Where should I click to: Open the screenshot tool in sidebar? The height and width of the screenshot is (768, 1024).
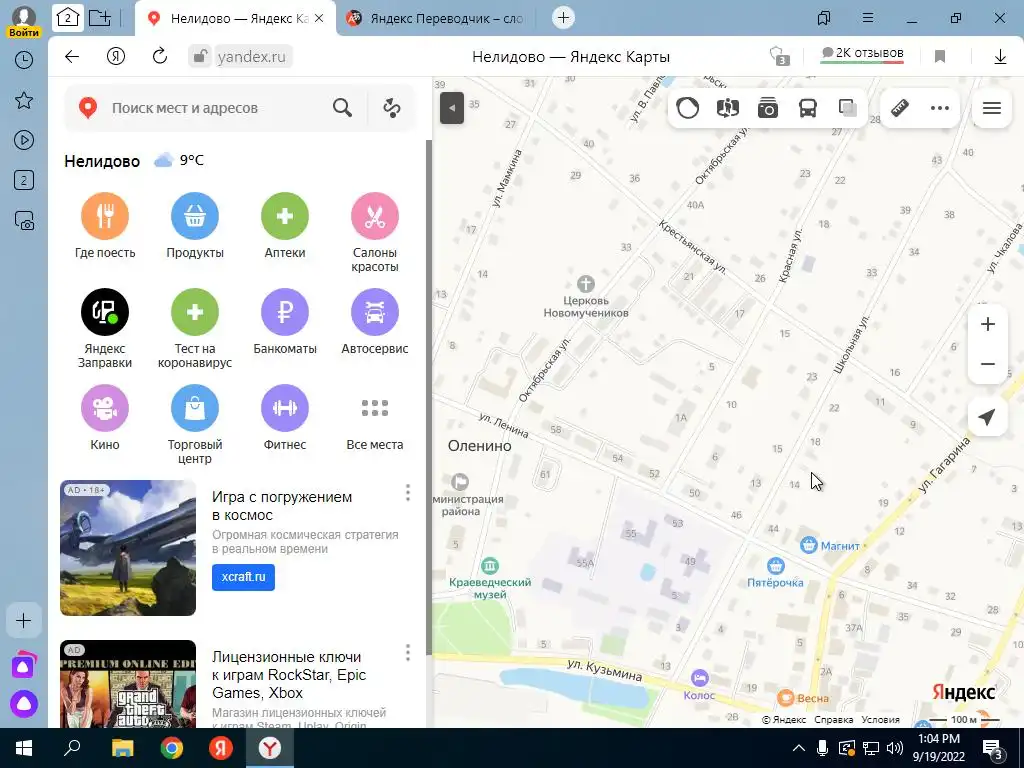[x=24, y=221]
